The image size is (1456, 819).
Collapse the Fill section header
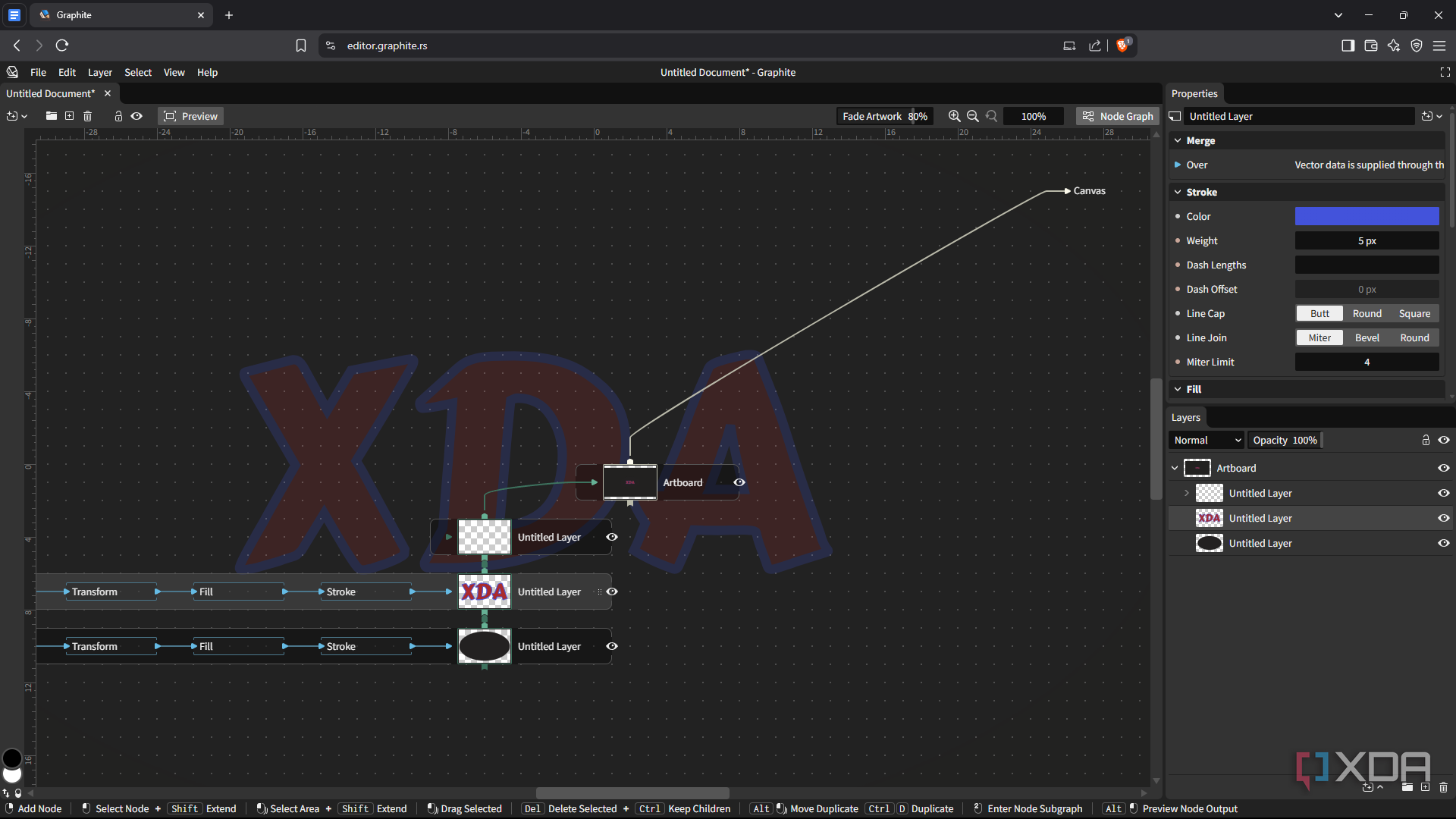(x=1178, y=389)
